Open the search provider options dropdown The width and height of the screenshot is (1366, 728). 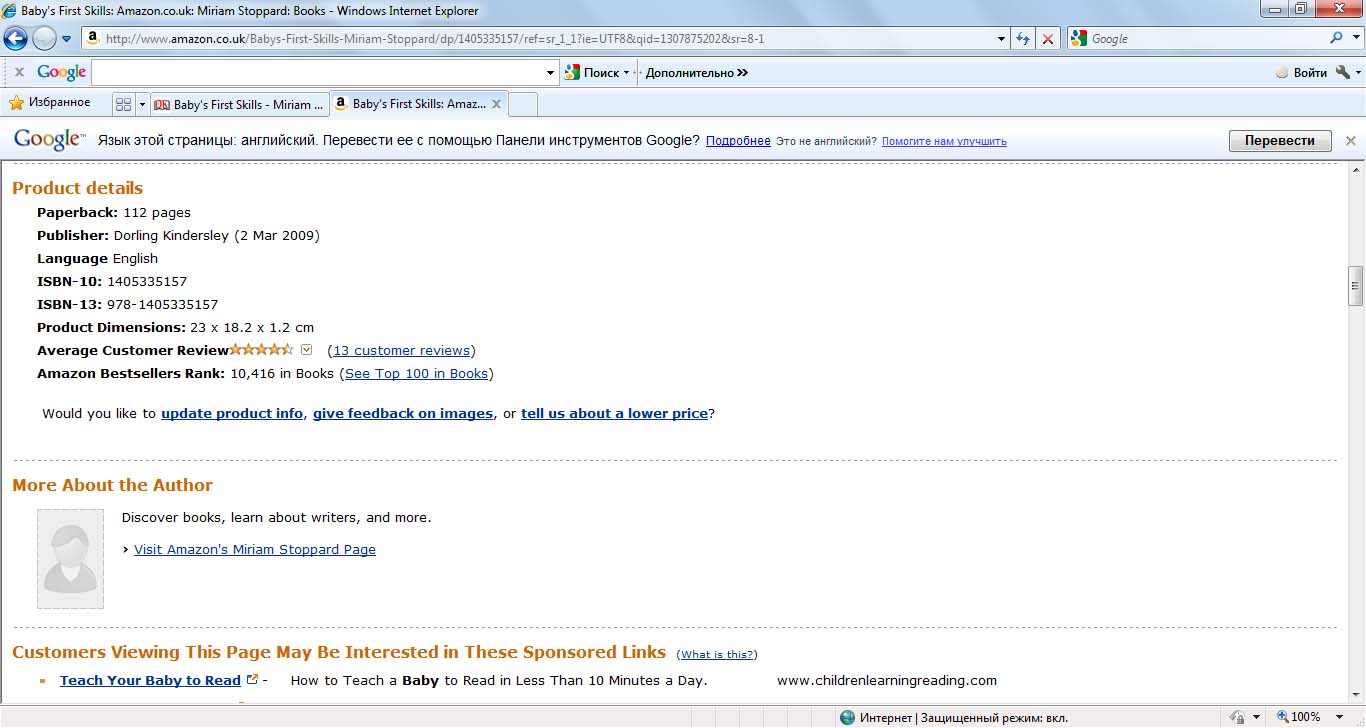point(1354,39)
